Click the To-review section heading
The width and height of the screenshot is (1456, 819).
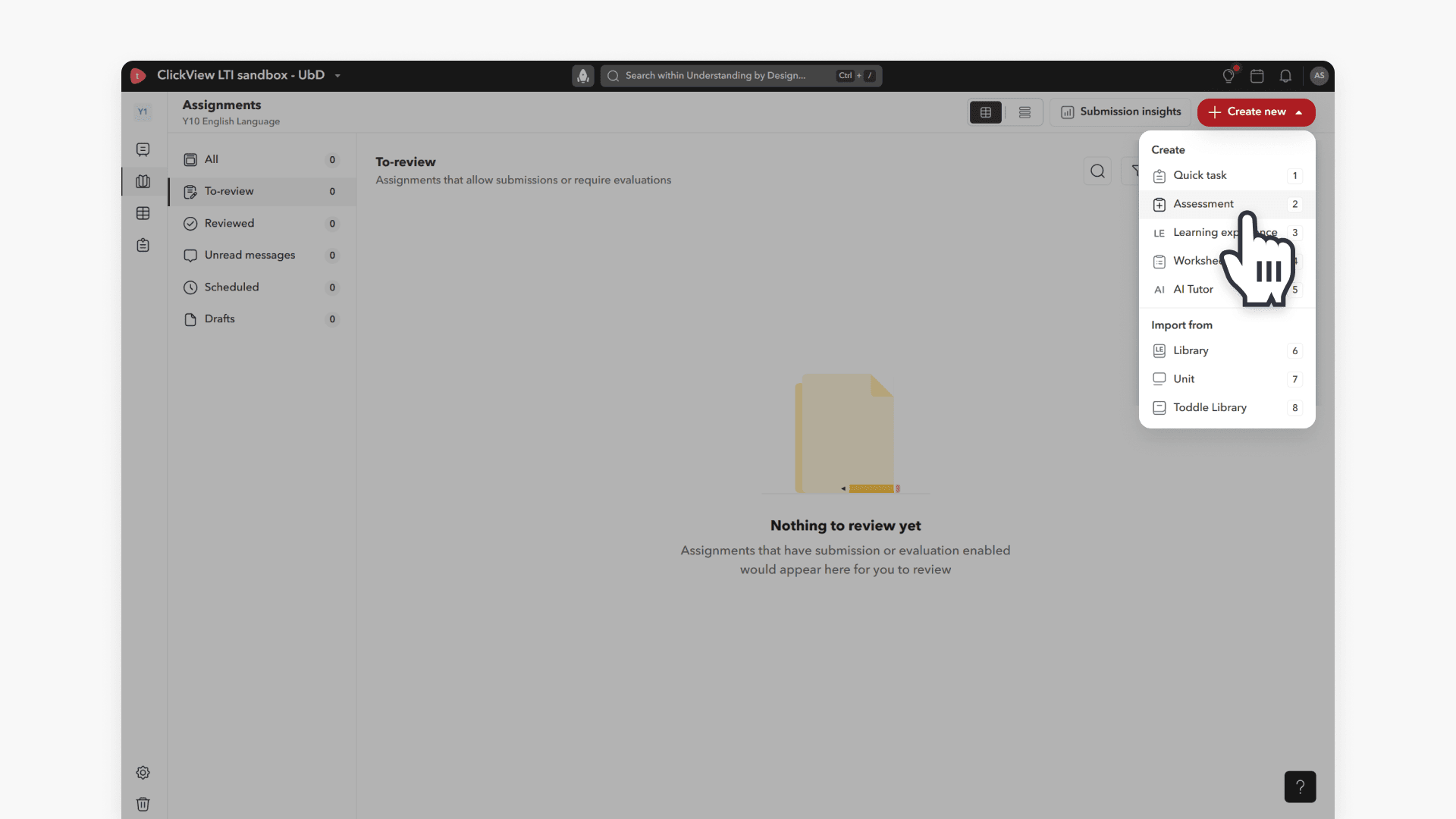point(406,162)
